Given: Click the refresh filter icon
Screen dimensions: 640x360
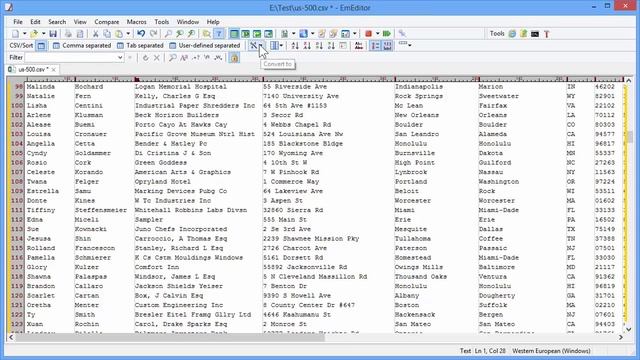Looking at the screenshot, I should (x=145, y=58).
